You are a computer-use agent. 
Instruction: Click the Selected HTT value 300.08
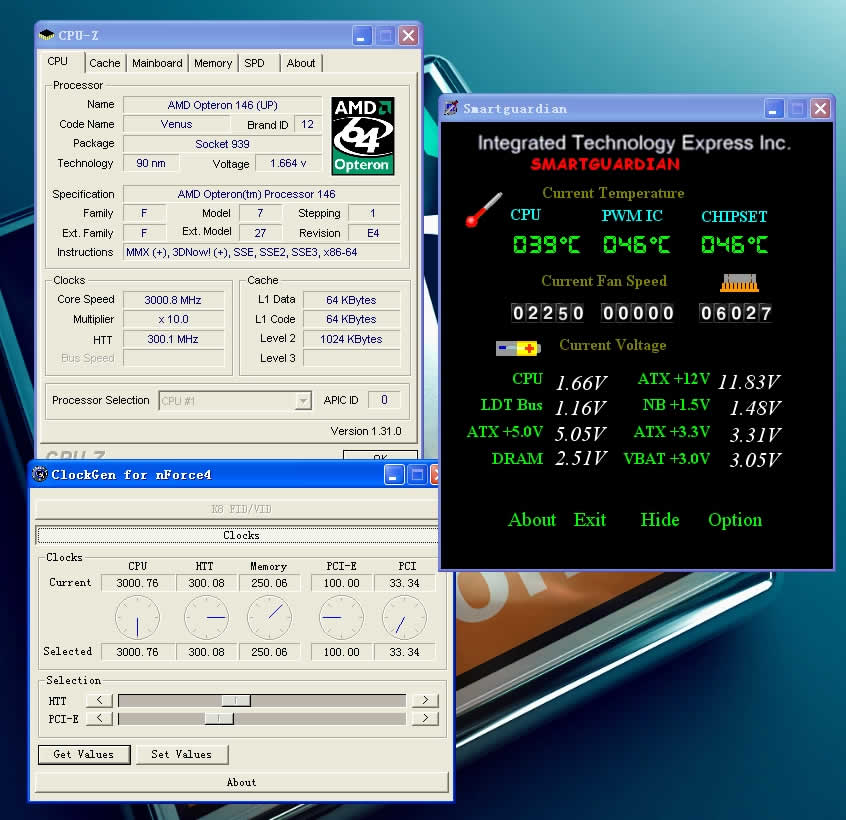point(206,652)
